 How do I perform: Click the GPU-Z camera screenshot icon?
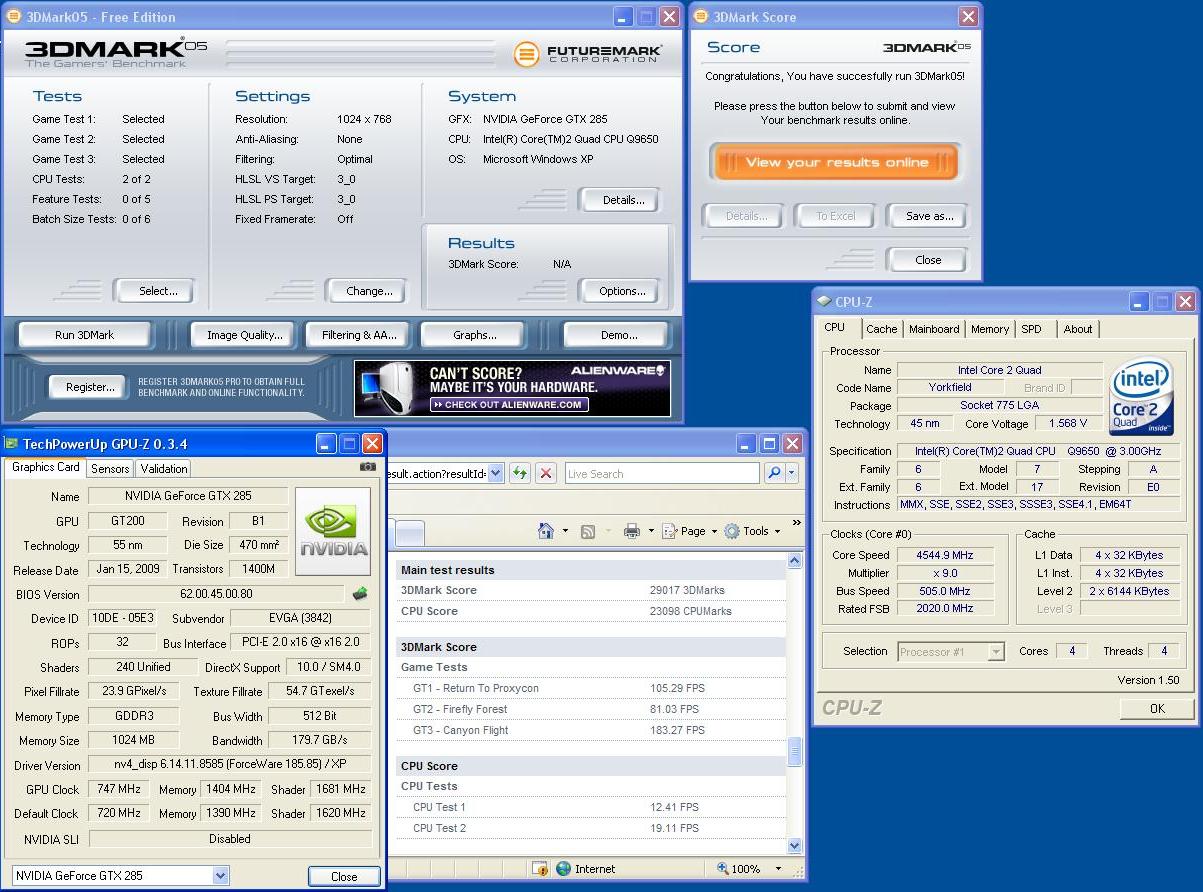[x=367, y=467]
